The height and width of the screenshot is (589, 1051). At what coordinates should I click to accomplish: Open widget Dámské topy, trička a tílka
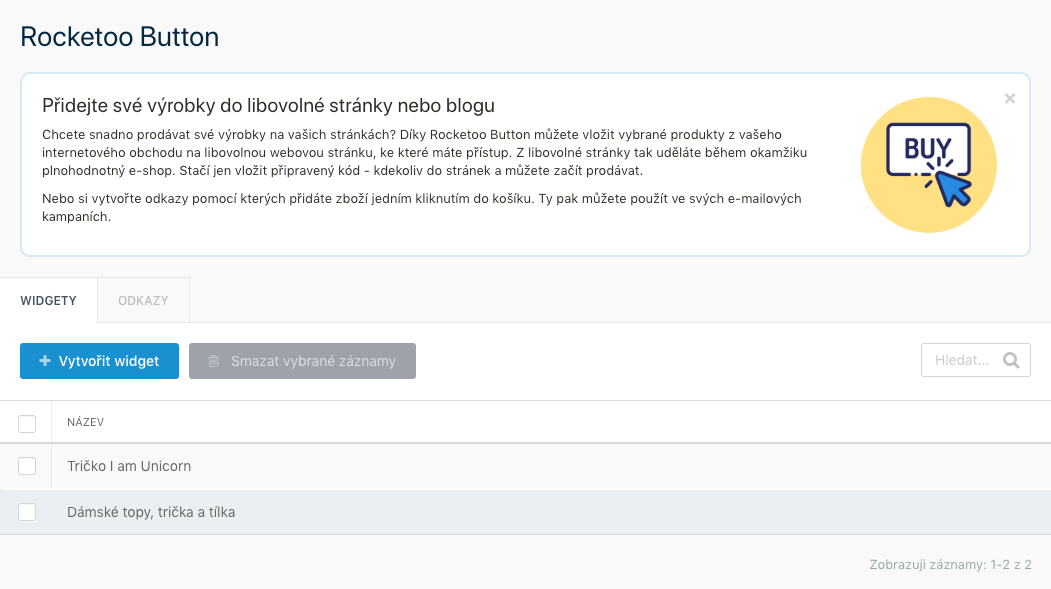(x=151, y=512)
